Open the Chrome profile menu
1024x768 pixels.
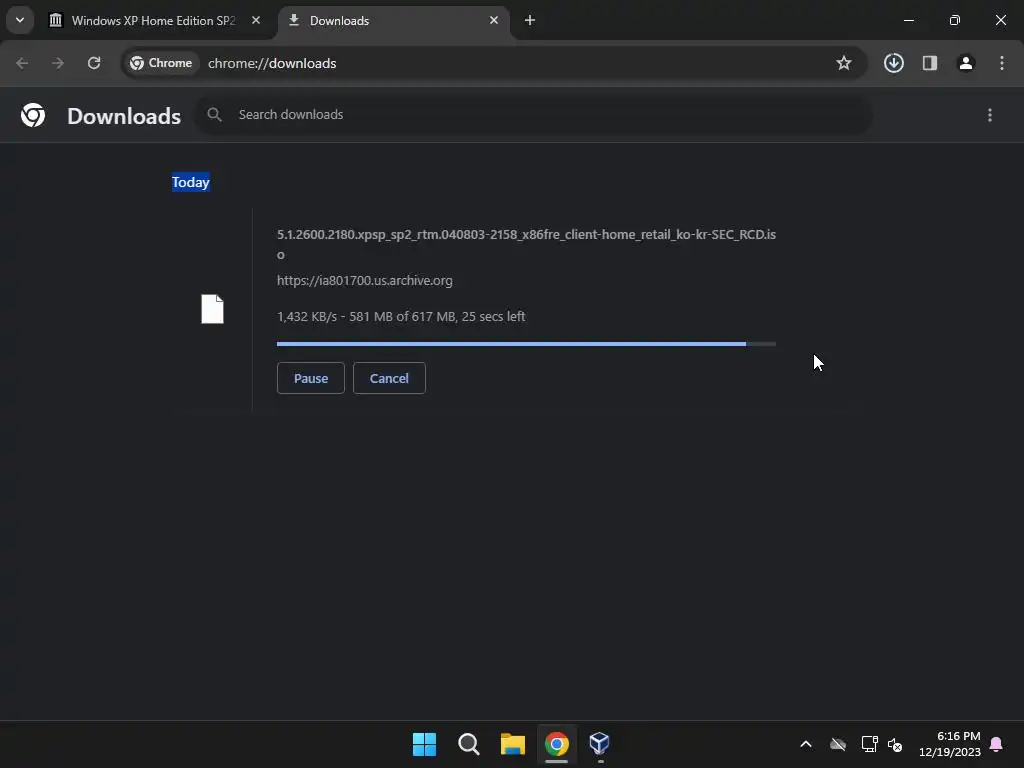point(966,63)
